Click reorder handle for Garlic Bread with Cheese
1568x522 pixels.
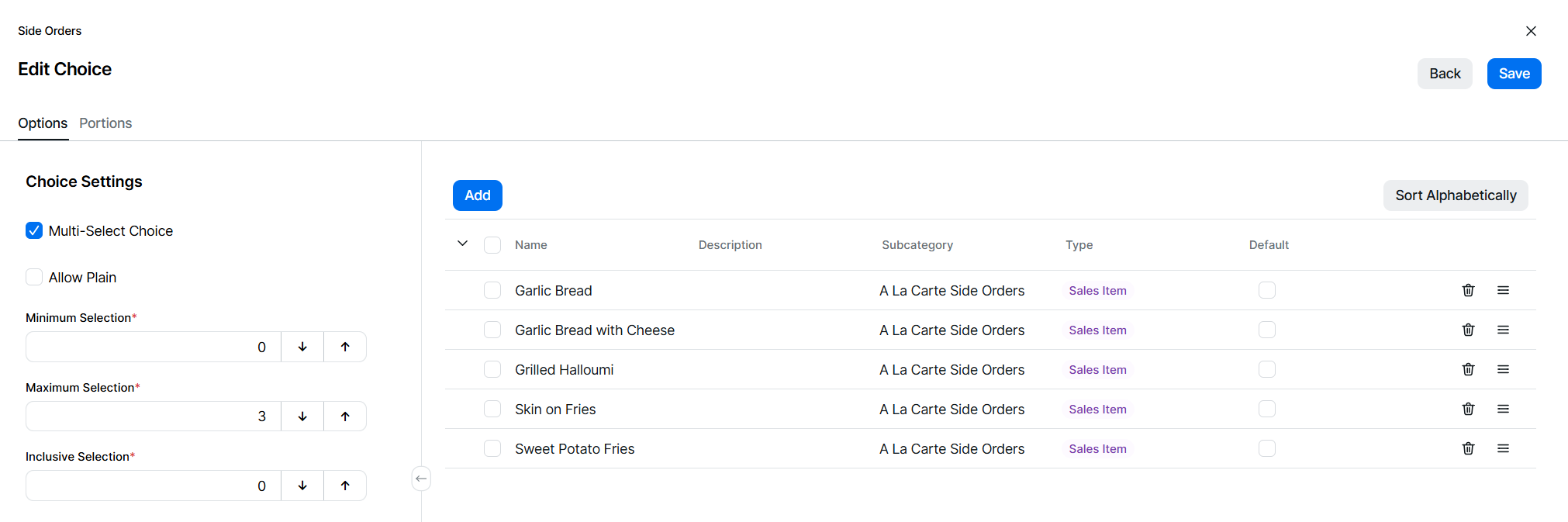tap(1503, 330)
